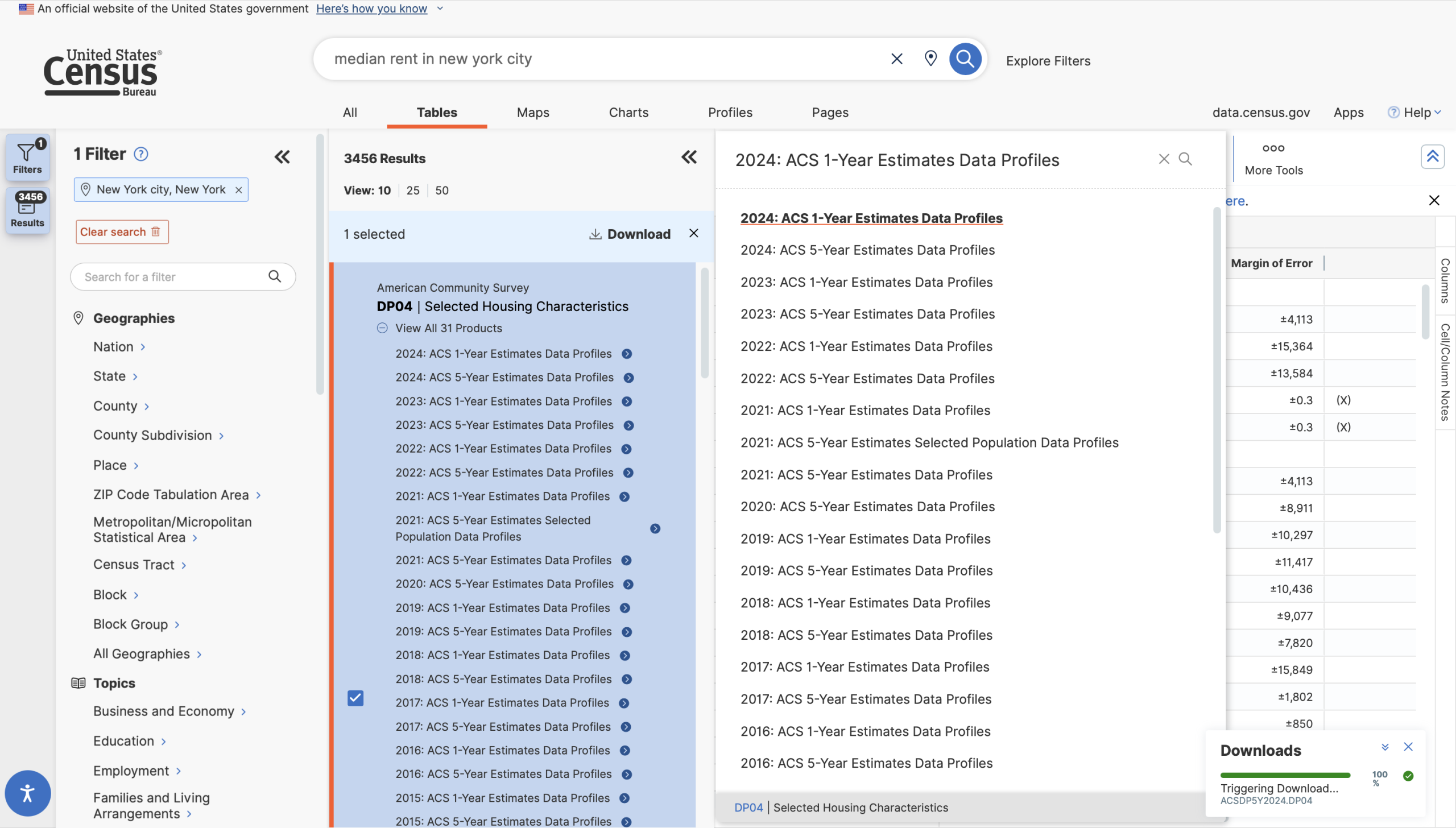The height and width of the screenshot is (828, 1456).
Task: Collapse the View All 31 Products list
Action: point(382,328)
